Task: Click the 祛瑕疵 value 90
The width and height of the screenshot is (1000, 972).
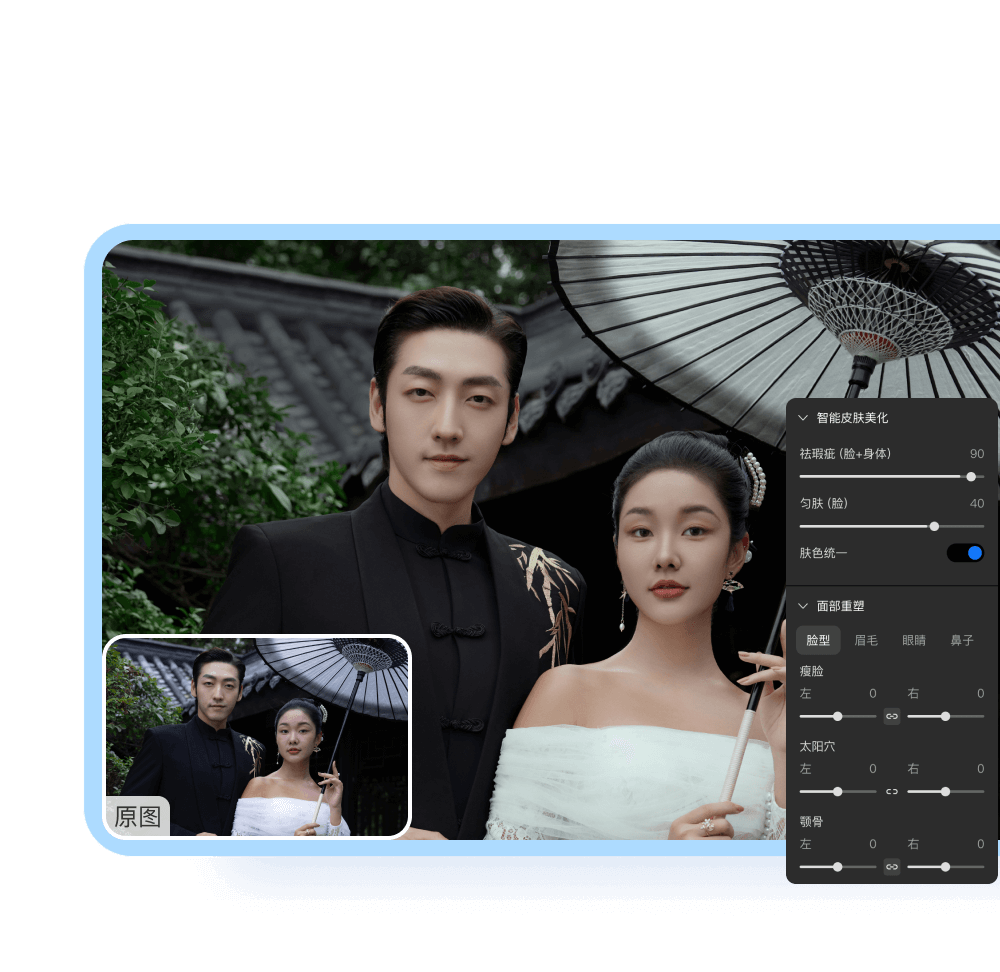Action: [976, 453]
